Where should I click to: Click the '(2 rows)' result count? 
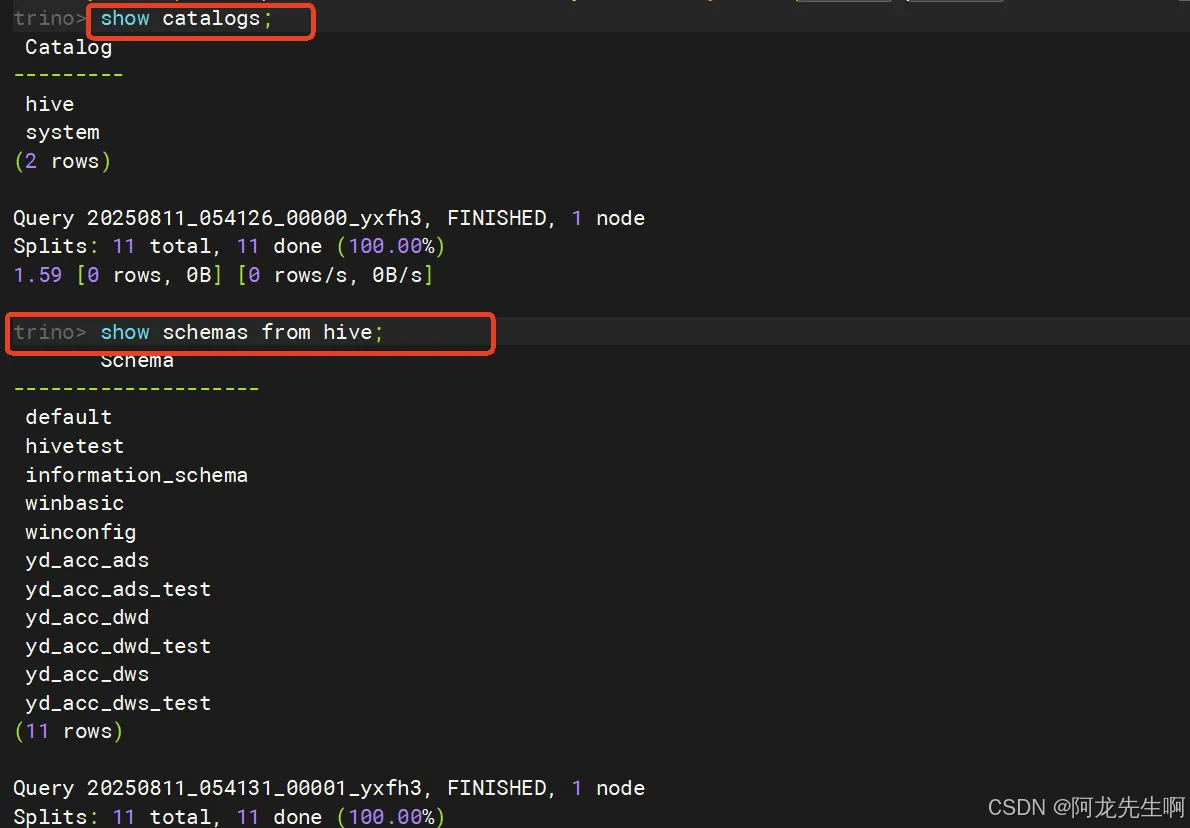click(62, 161)
